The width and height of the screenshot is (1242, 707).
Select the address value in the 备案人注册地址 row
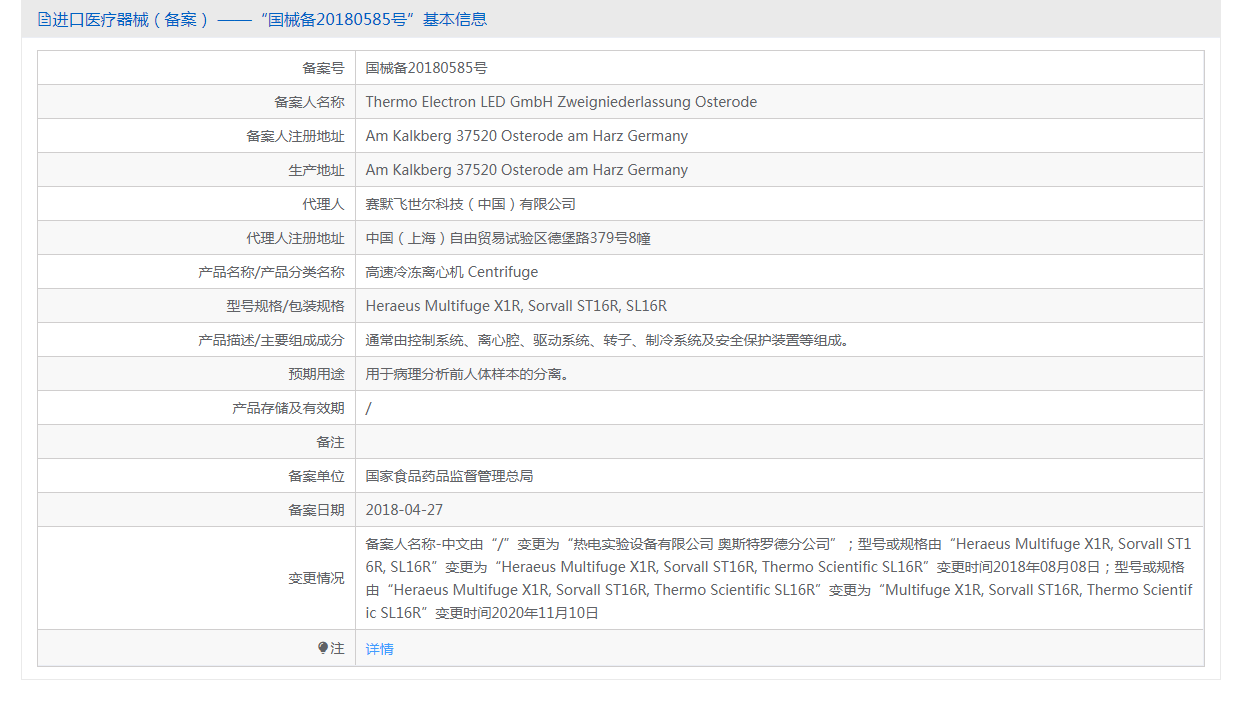[x=527, y=136]
